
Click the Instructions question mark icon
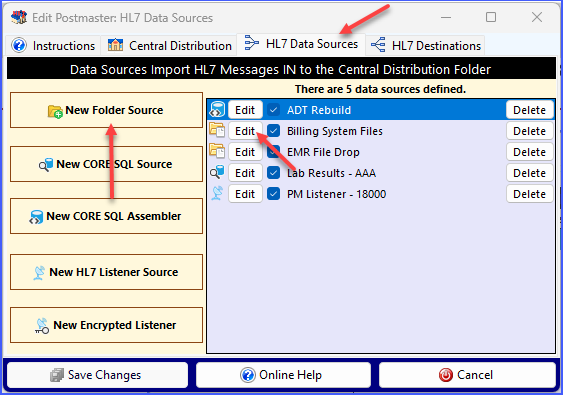[19, 46]
